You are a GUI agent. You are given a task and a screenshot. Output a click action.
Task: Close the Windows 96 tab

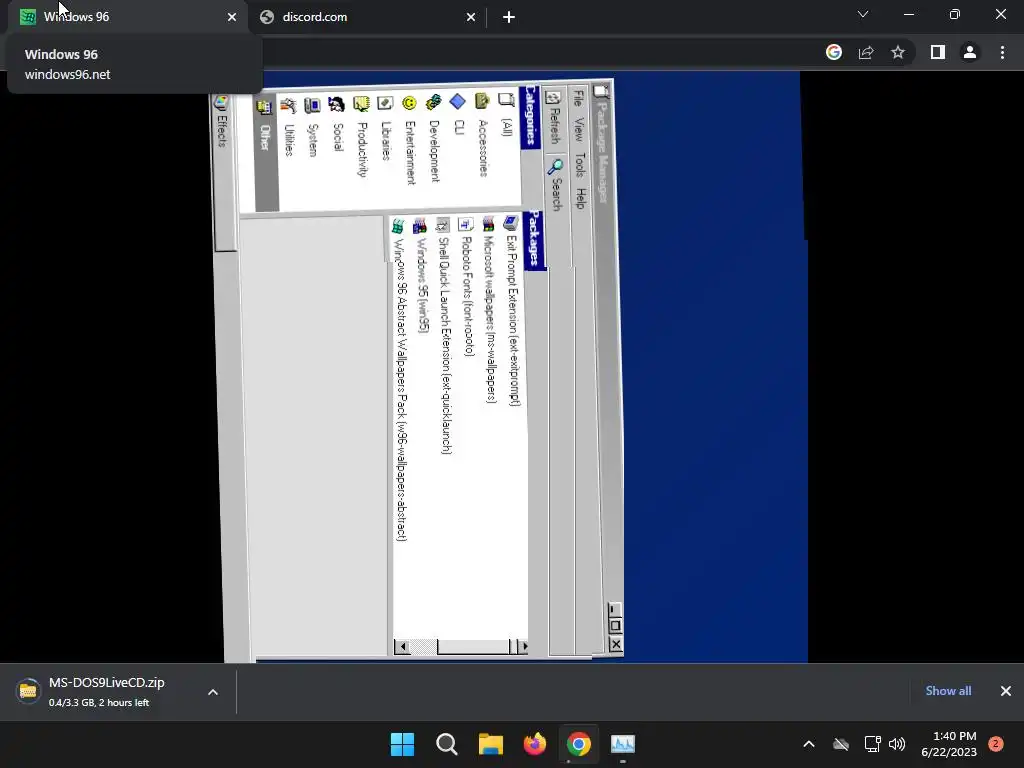point(232,18)
